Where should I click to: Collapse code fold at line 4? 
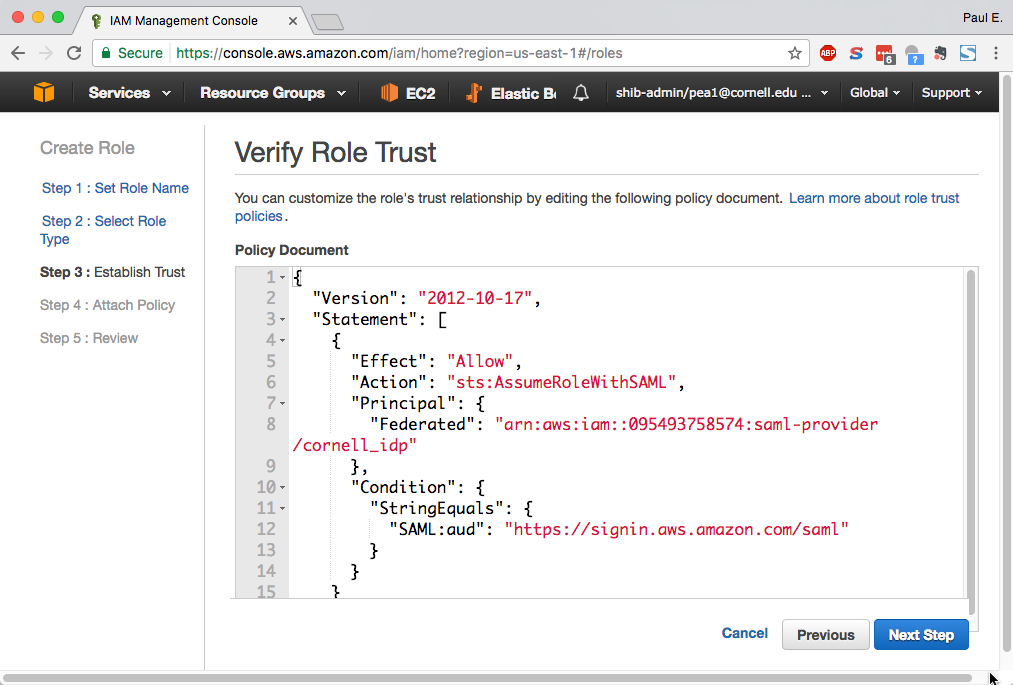click(x=282, y=340)
